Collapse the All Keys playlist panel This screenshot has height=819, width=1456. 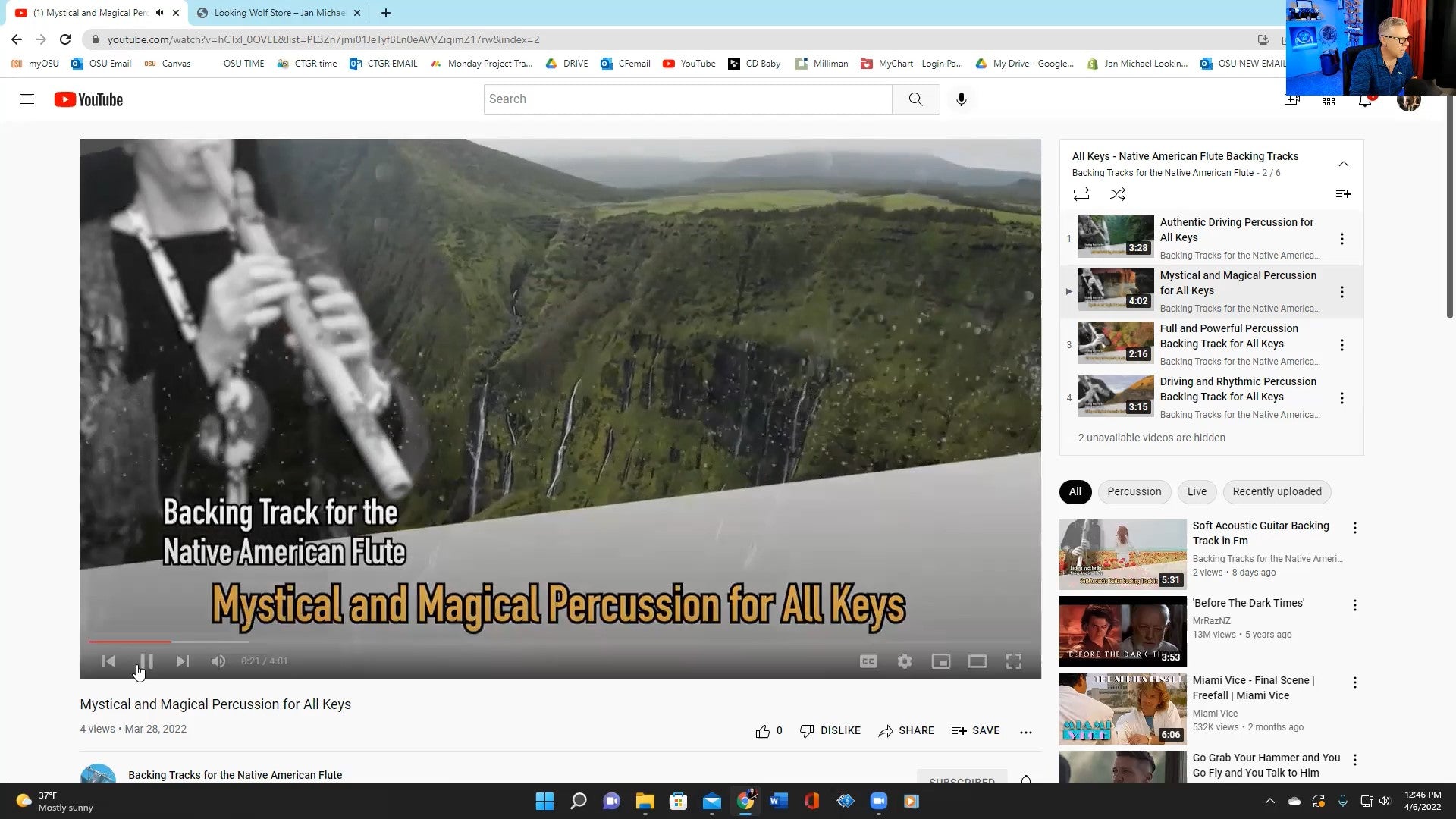coord(1343,164)
